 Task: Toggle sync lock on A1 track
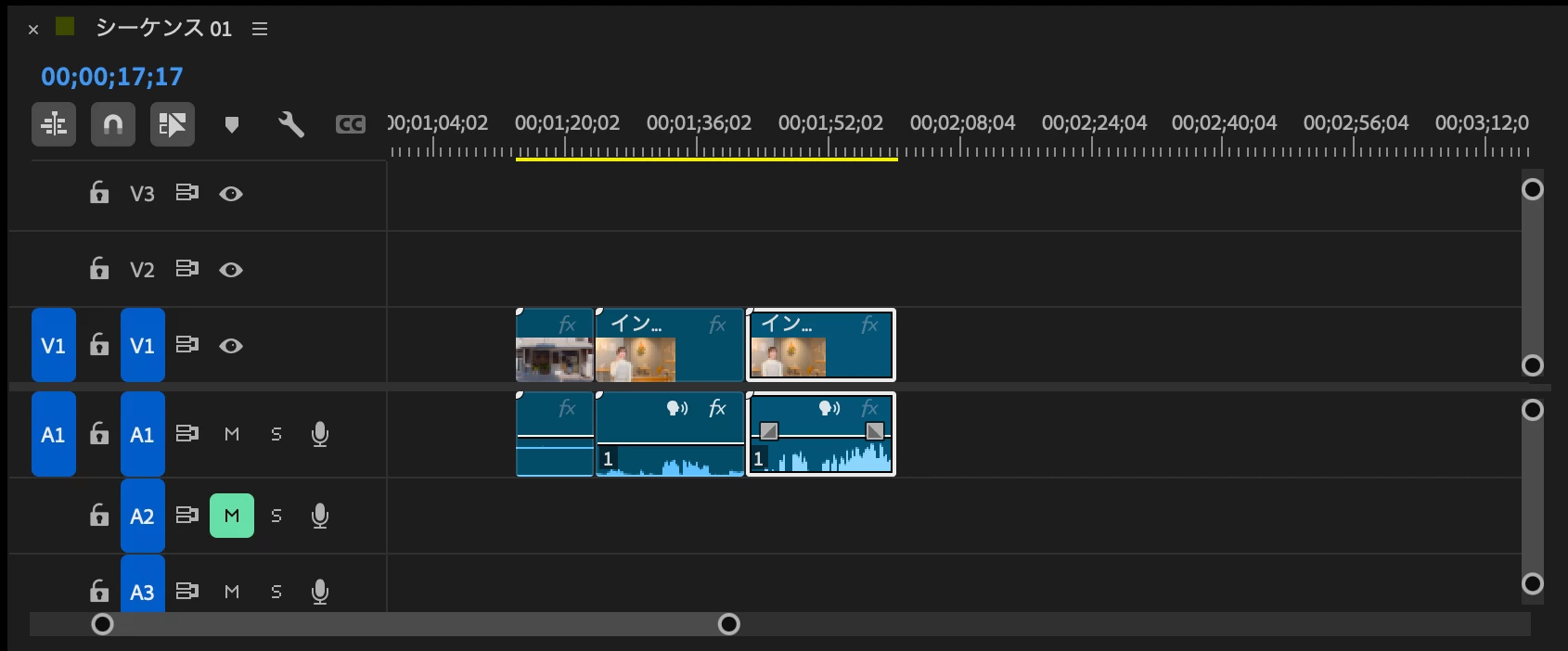click(187, 434)
